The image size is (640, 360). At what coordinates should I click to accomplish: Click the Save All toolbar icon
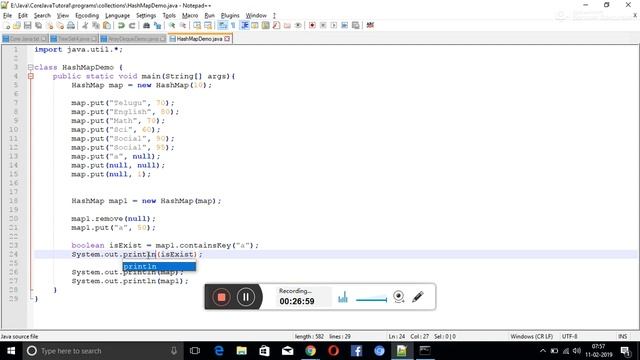38,25
